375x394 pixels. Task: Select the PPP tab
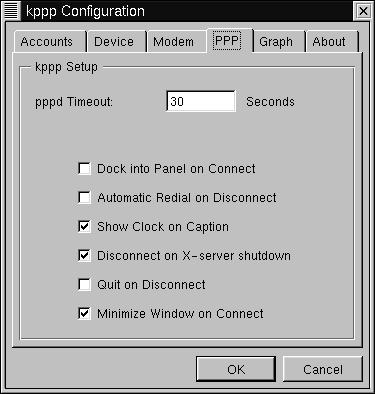point(229,41)
